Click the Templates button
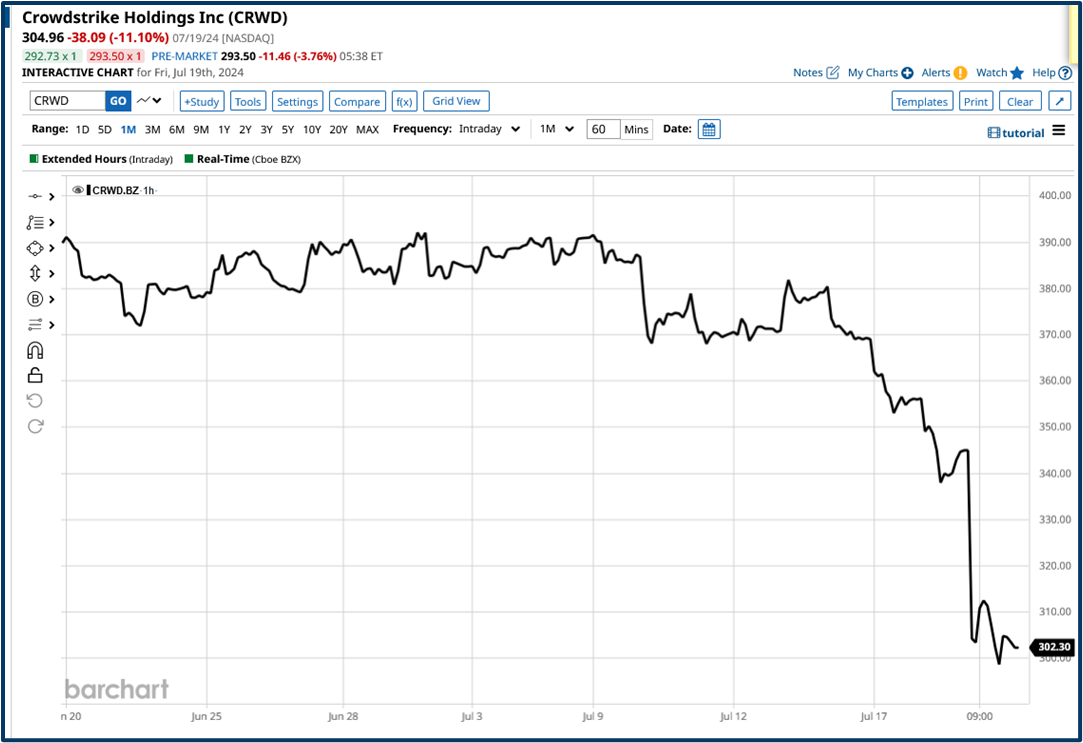This screenshot has width=1083, height=743. click(x=921, y=100)
